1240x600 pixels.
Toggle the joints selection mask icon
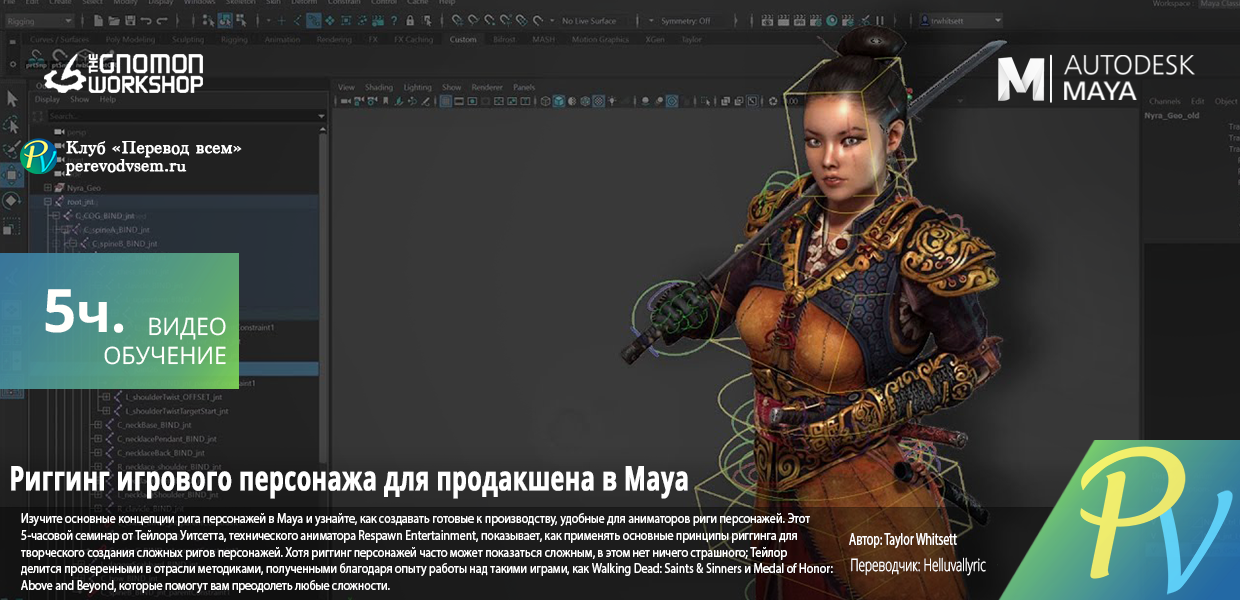[297, 21]
